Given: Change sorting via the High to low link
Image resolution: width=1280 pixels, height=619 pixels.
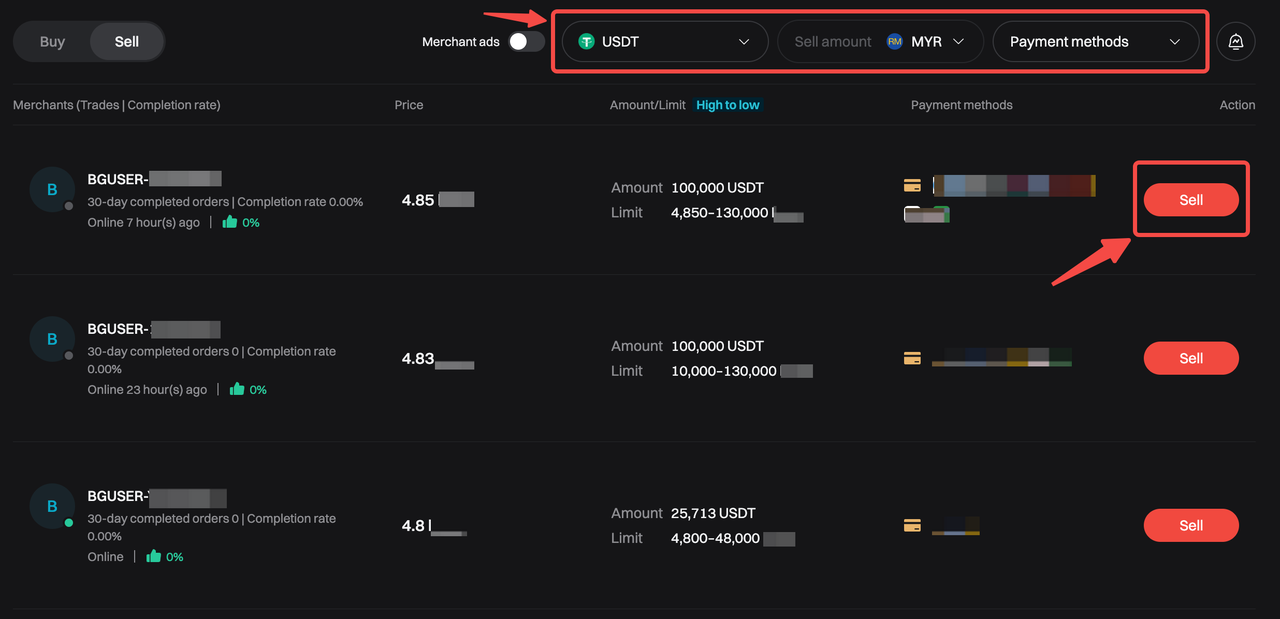Looking at the screenshot, I should click(x=727, y=104).
